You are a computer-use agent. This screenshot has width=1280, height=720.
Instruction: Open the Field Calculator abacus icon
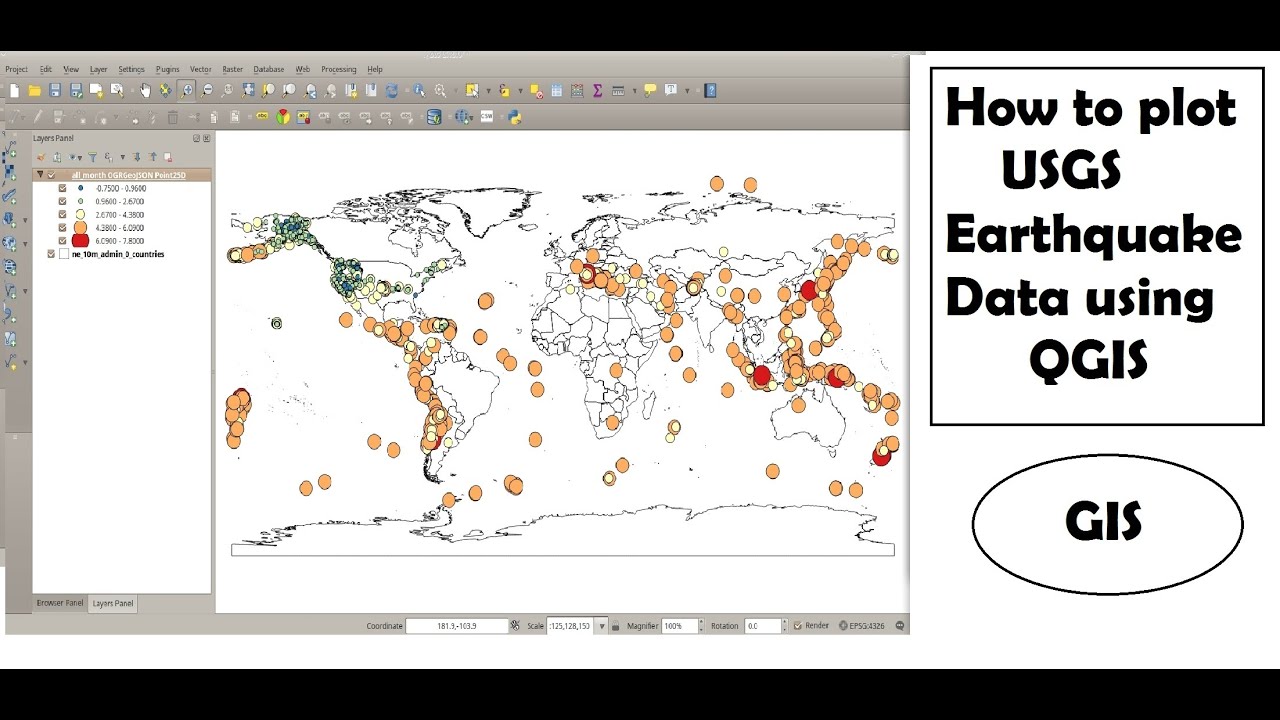(577, 90)
